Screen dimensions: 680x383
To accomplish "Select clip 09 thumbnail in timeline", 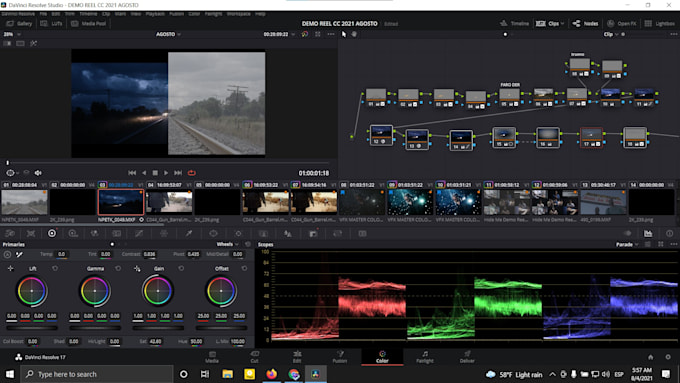I will 409,203.
